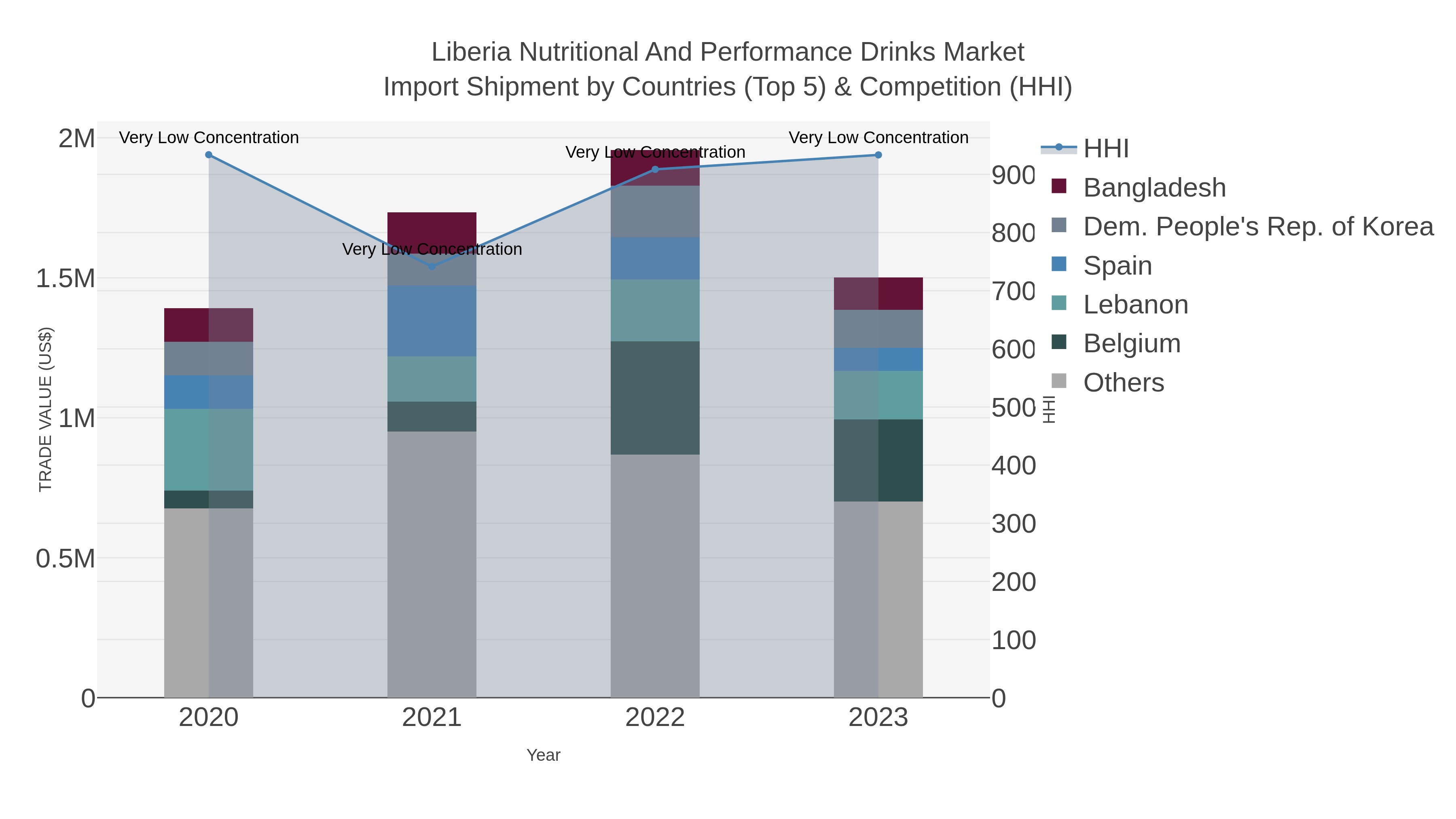1456x819 pixels.
Task: Click the Spain blue legend swatch
Action: (1059, 264)
